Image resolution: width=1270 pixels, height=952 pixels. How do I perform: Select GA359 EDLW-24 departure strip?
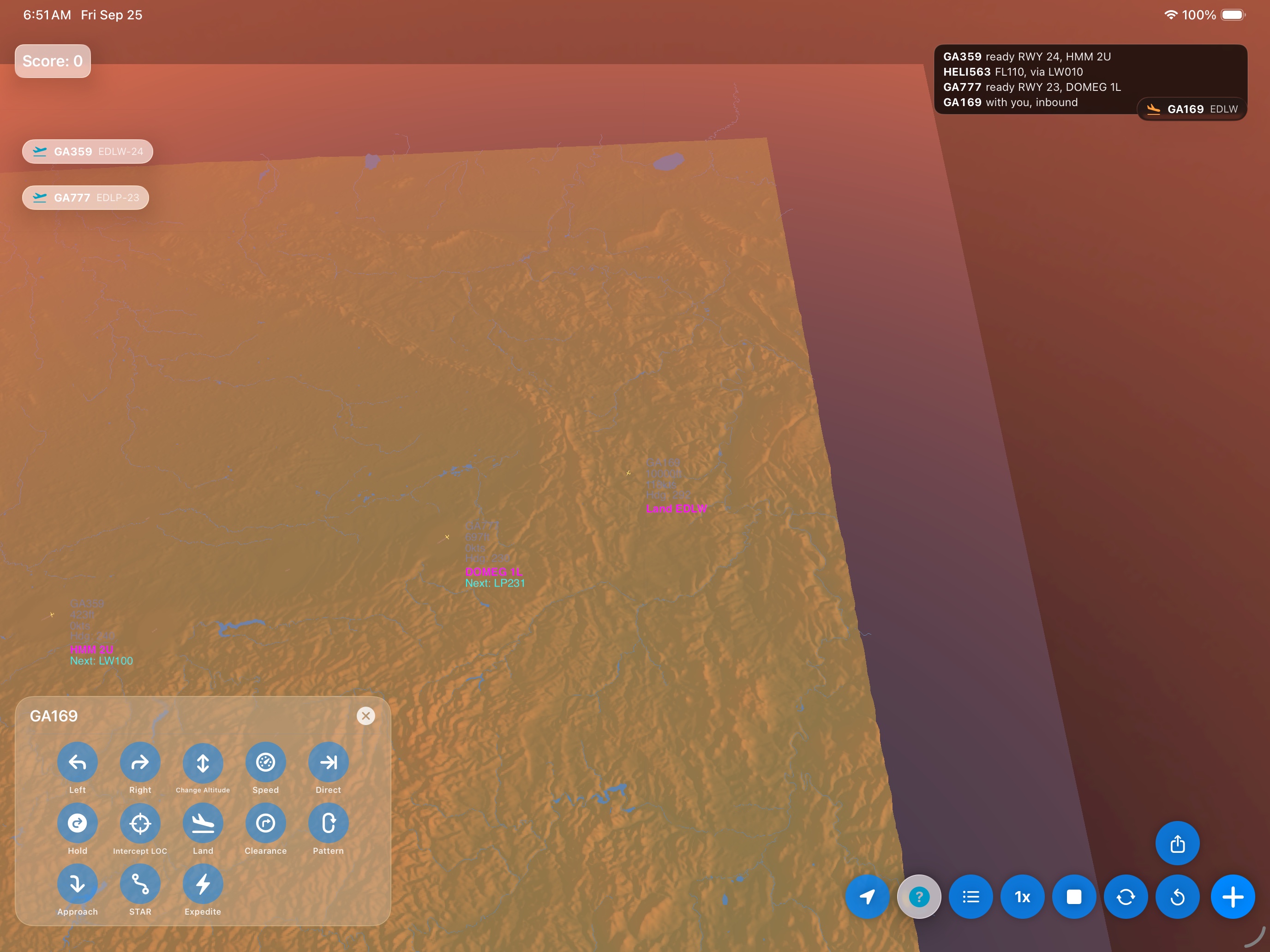88,151
